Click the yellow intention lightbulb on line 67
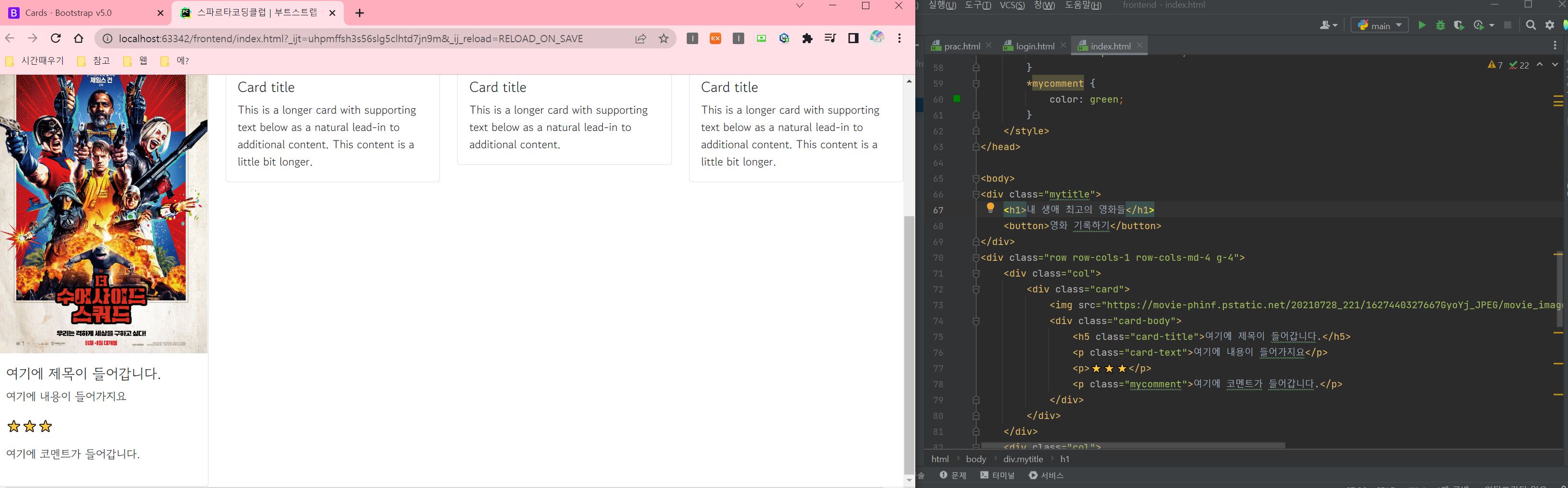Viewport: 1568px width, 488px height. (991, 209)
